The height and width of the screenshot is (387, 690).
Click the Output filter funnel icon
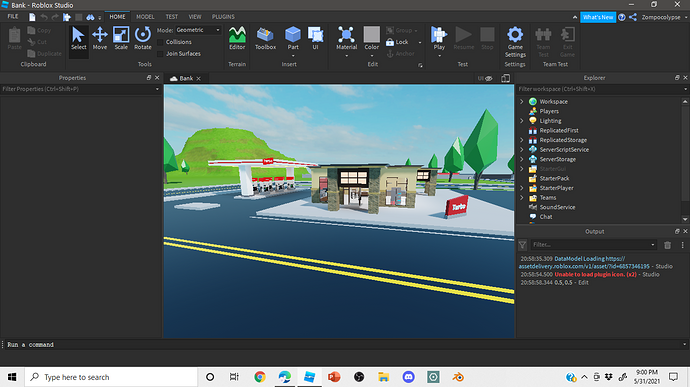pyautogui.click(x=522, y=245)
